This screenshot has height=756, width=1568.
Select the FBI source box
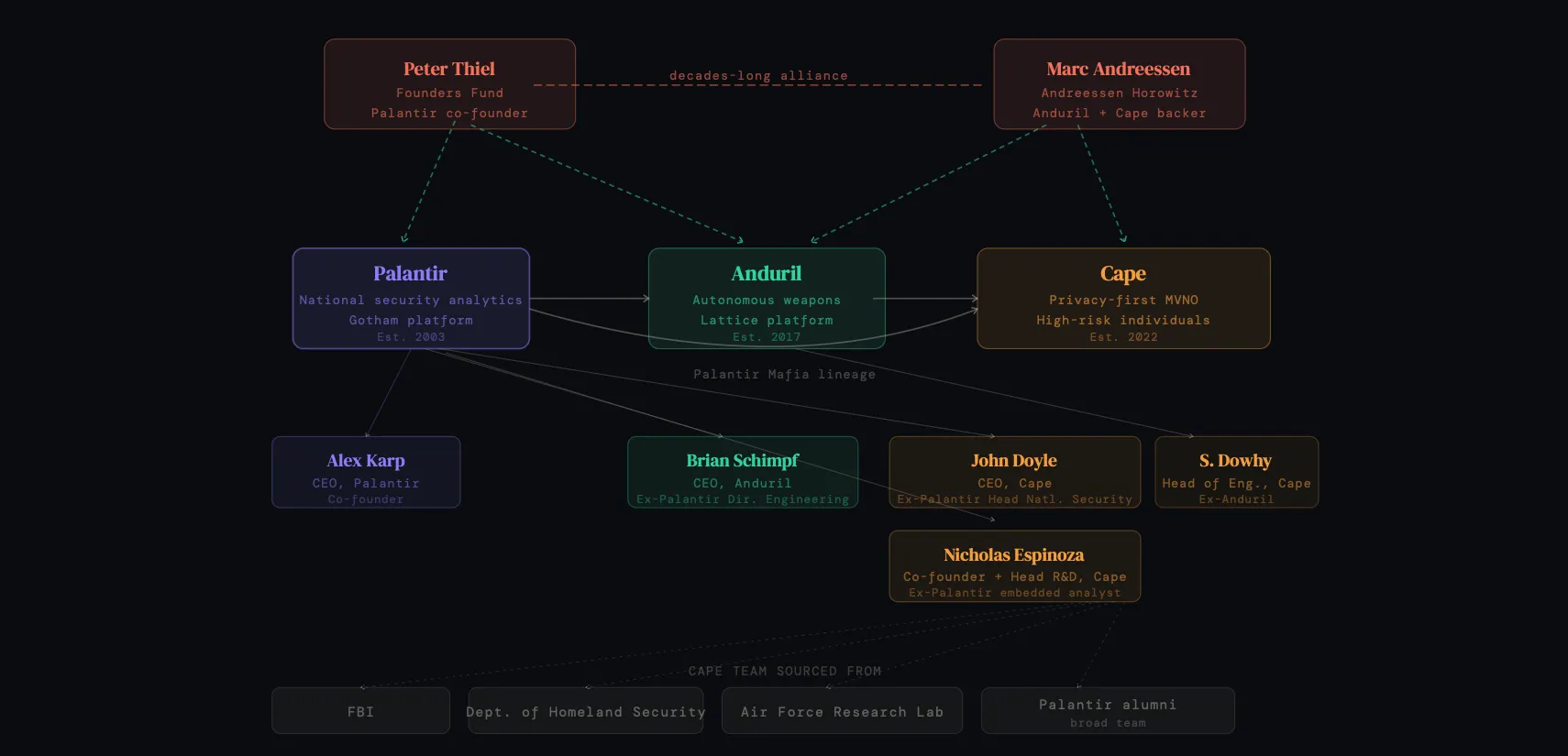click(x=360, y=711)
